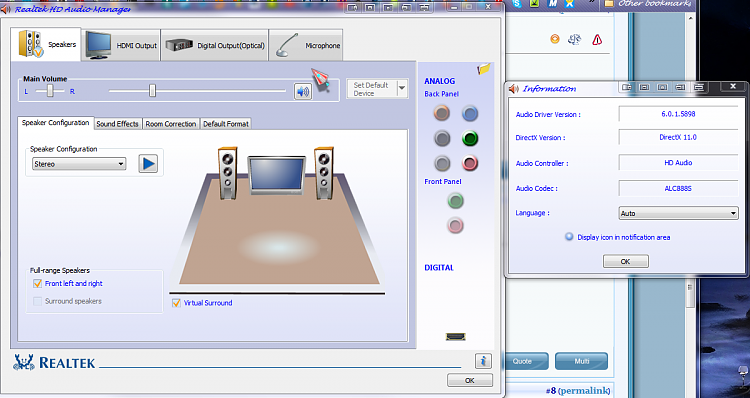Screen dimensions: 750x398
Task: Select the green front panel jack
Action: click(x=455, y=200)
